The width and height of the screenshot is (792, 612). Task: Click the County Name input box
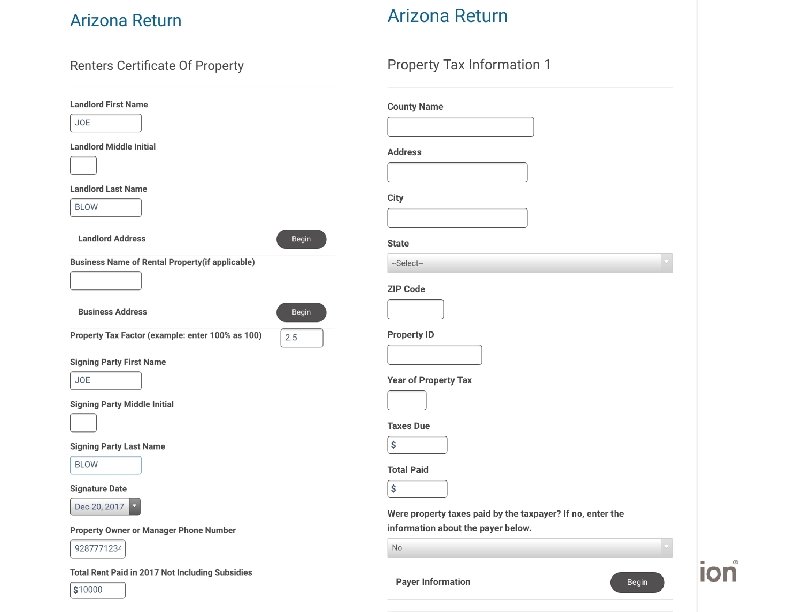[460, 127]
